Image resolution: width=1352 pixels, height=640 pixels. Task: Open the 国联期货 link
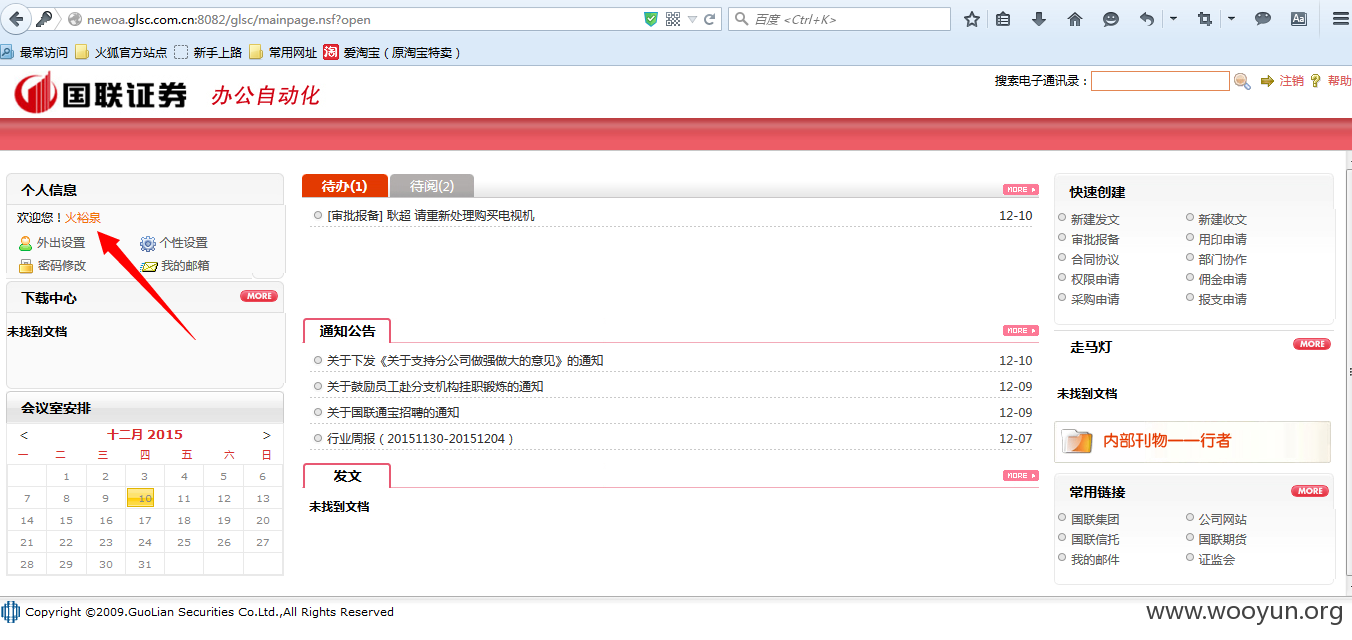1223,539
